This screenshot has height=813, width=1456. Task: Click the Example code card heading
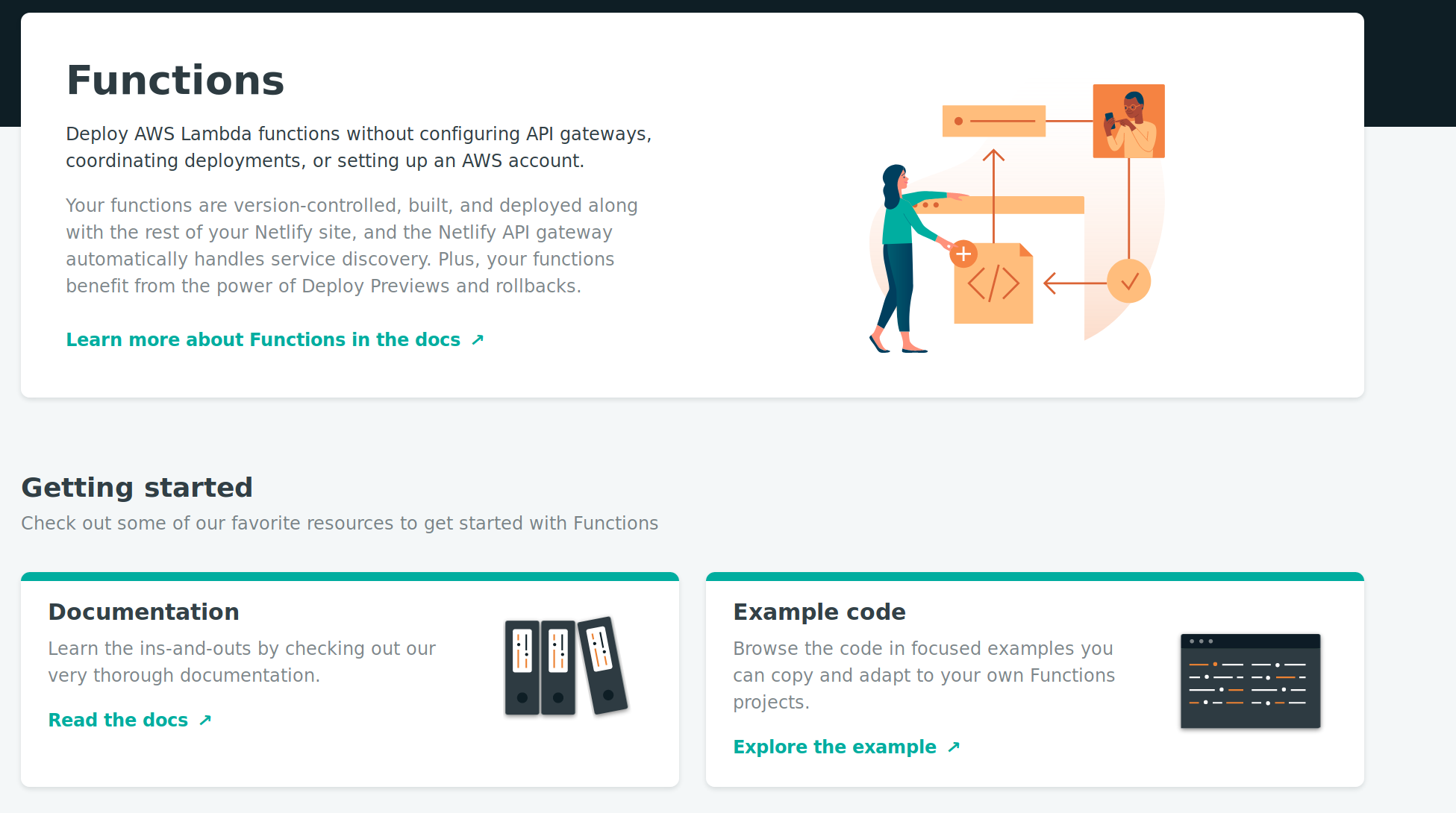pyautogui.click(x=819, y=612)
